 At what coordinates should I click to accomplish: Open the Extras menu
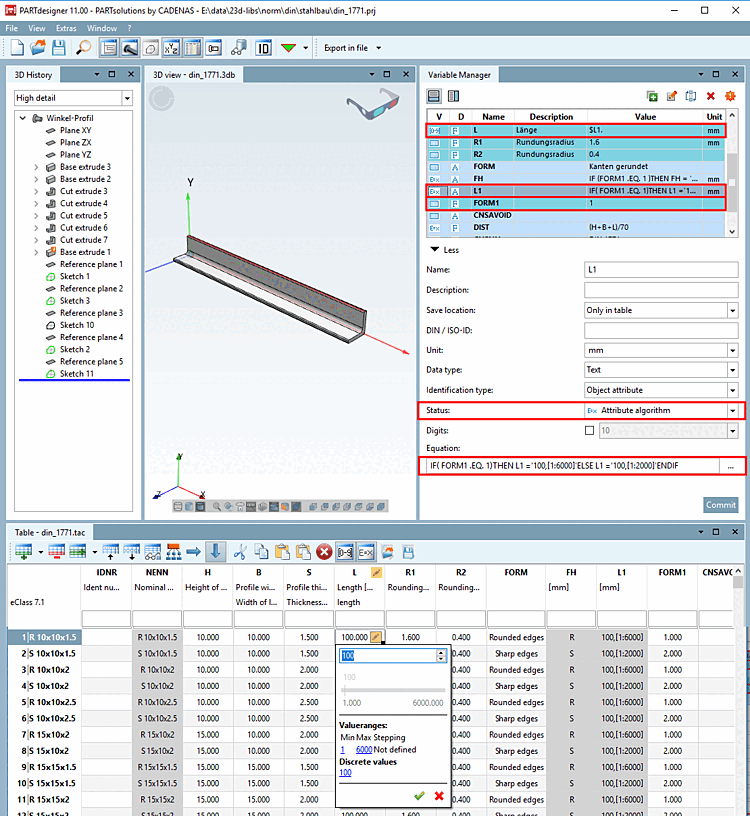65,28
